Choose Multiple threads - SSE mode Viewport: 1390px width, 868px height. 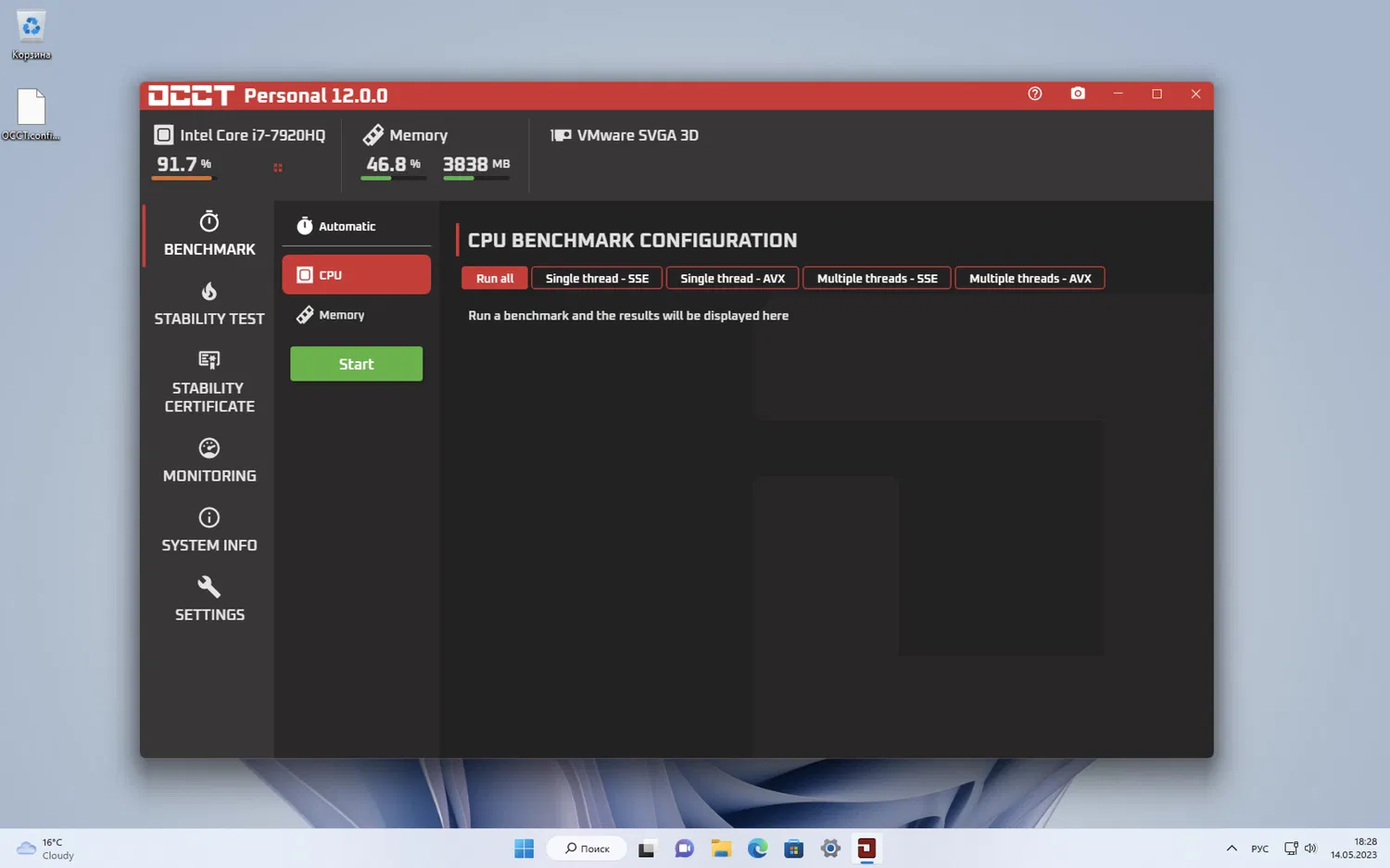point(877,278)
